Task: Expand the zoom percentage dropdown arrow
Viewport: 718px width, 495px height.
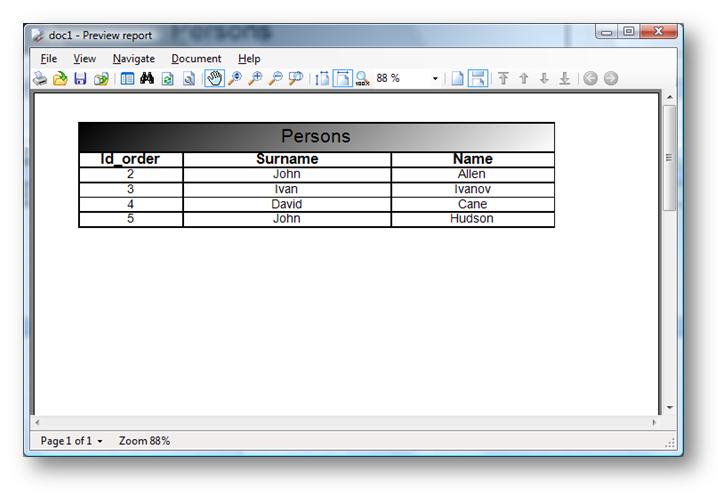Action: point(435,79)
